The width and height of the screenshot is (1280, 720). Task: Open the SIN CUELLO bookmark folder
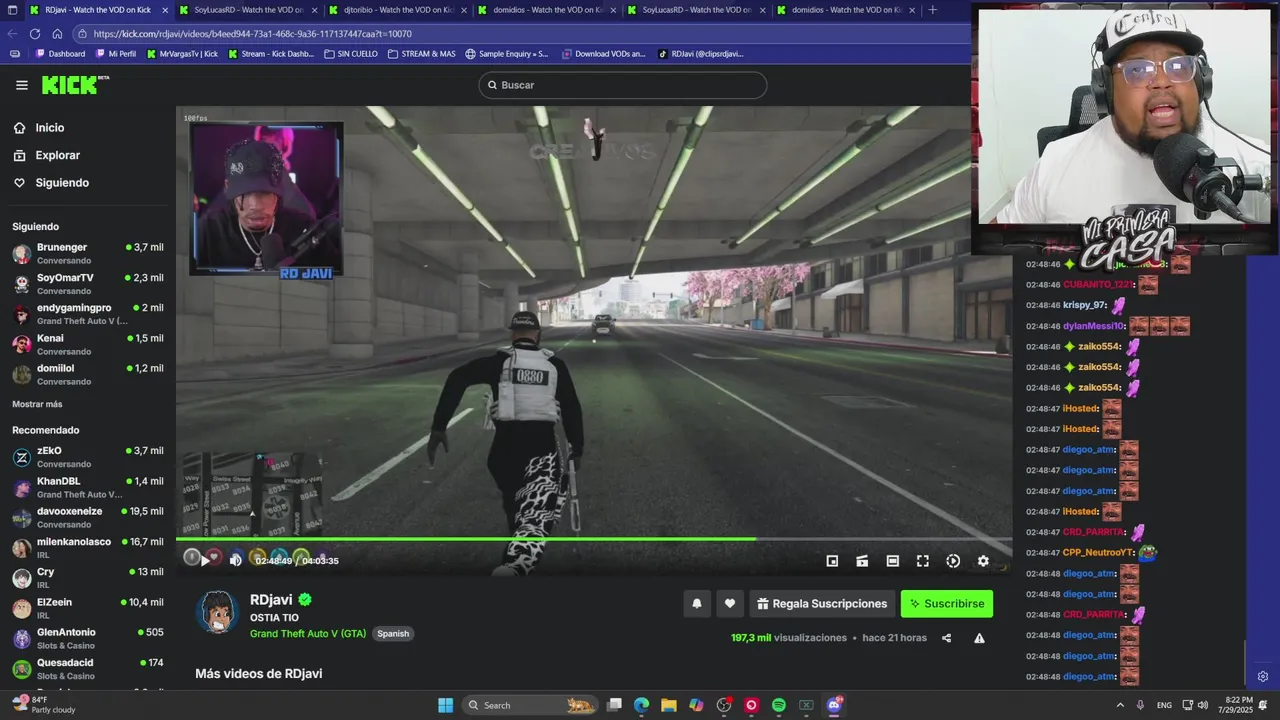pos(351,54)
